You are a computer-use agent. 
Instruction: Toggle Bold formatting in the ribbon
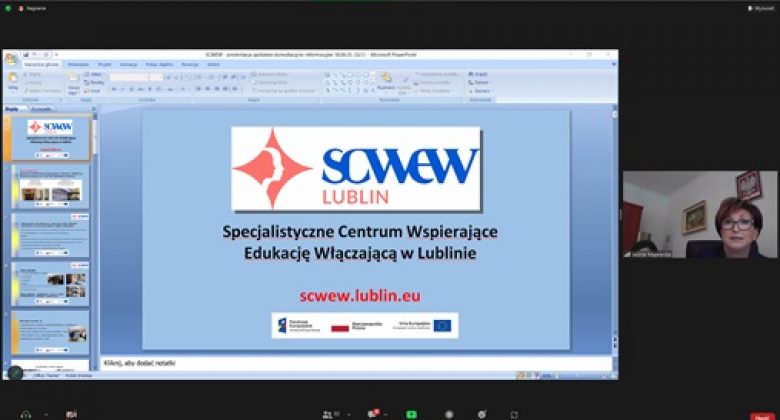(114, 89)
